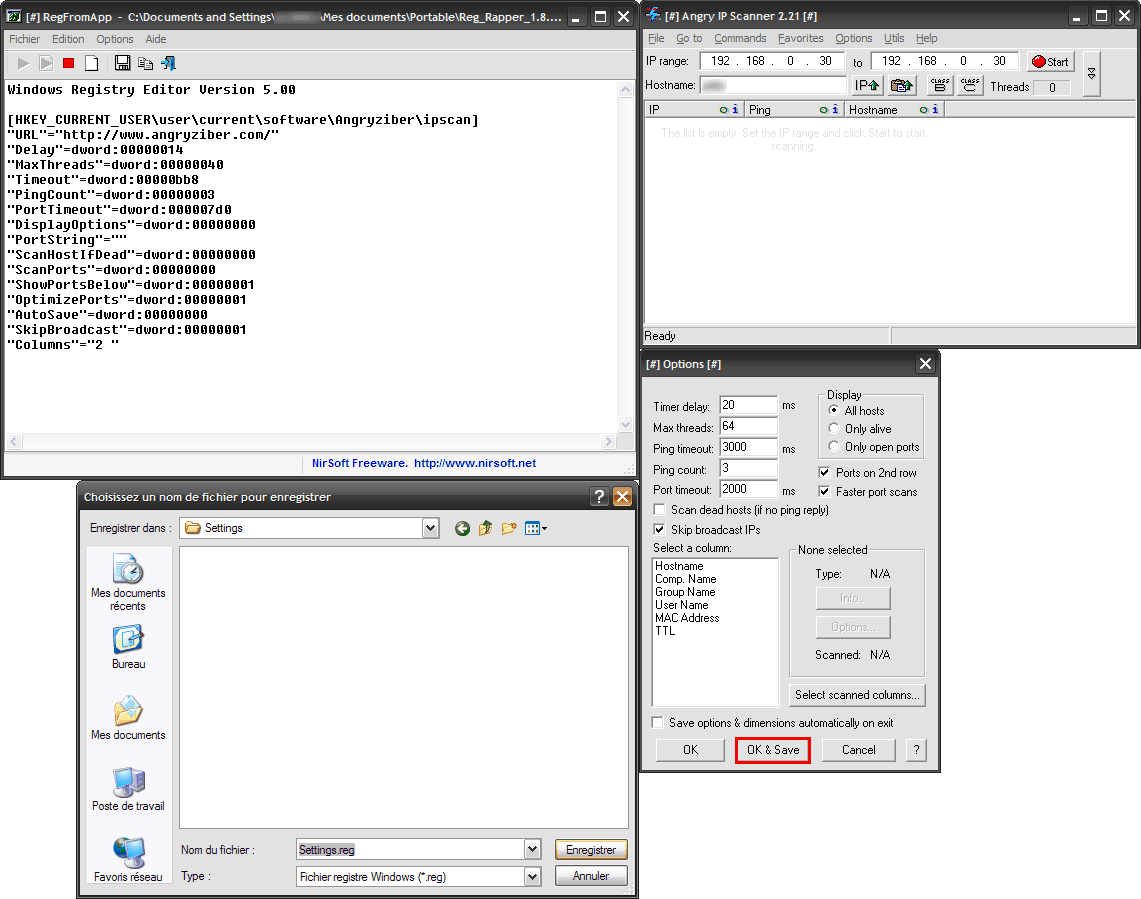Select the Only alive display option
The height and width of the screenshot is (899, 1141).
tap(834, 429)
